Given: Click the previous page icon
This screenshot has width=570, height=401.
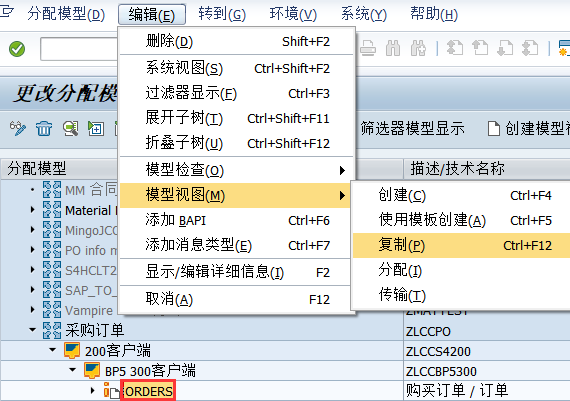Looking at the screenshot, I should 480,48.
